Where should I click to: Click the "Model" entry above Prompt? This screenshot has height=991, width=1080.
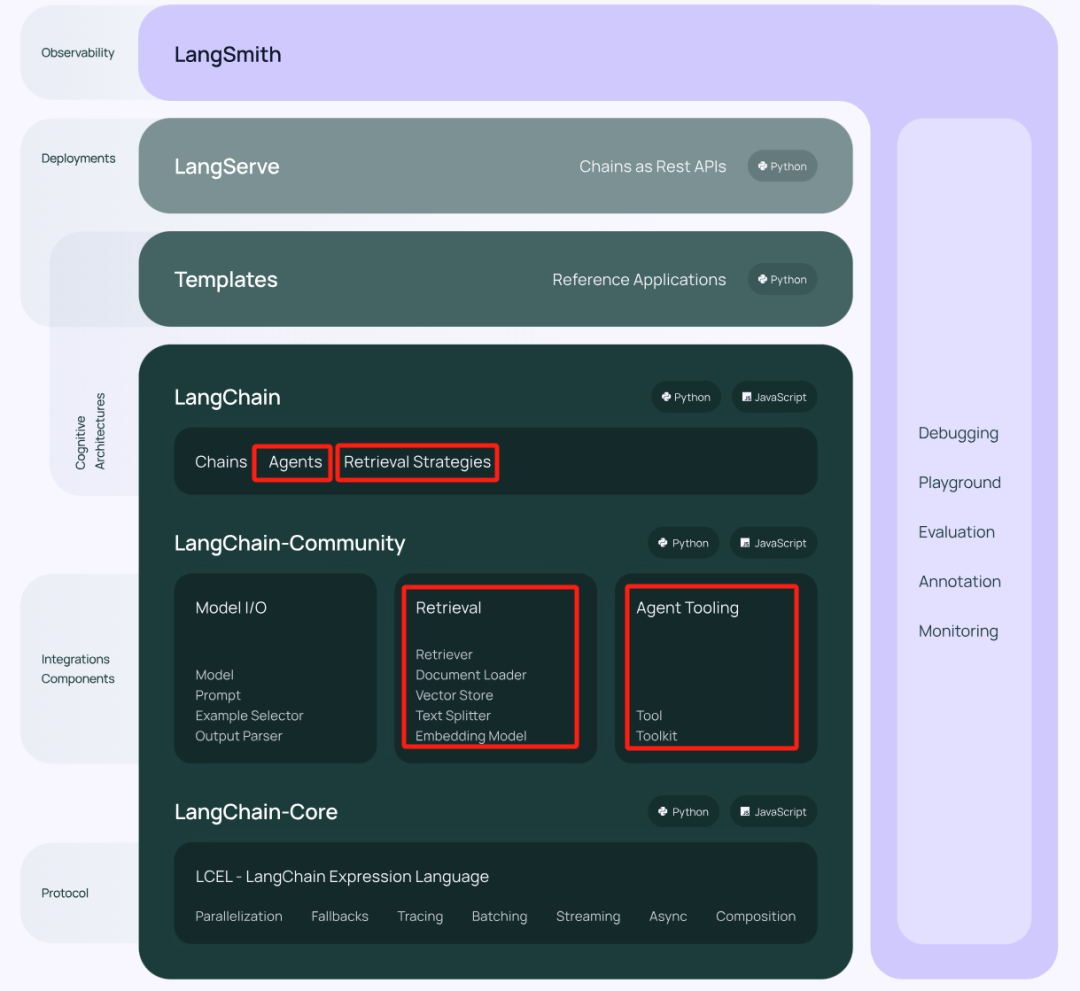(214, 675)
